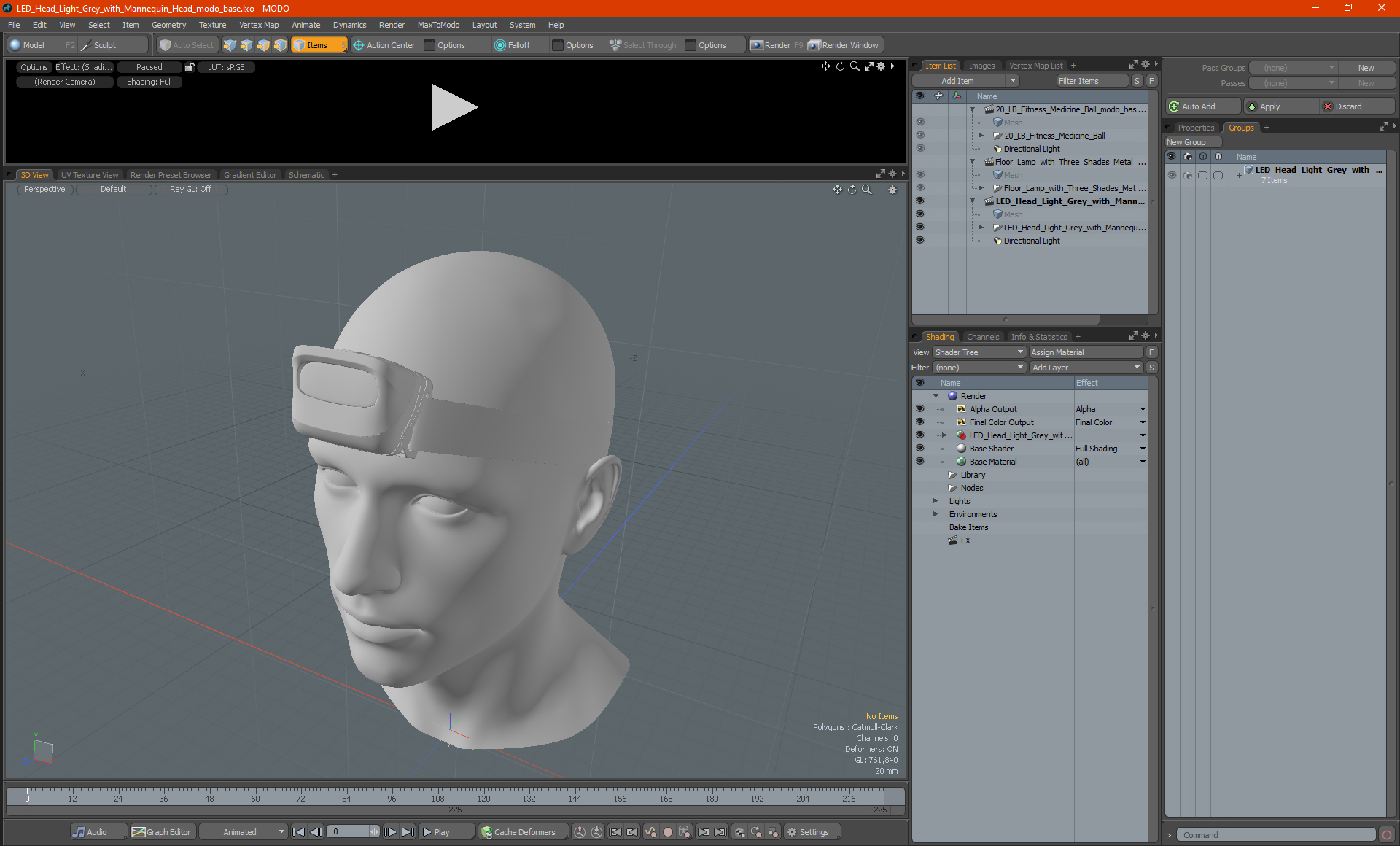Screen dimensions: 1400x846
Task: Click the Assign Material button
Action: click(x=1086, y=352)
